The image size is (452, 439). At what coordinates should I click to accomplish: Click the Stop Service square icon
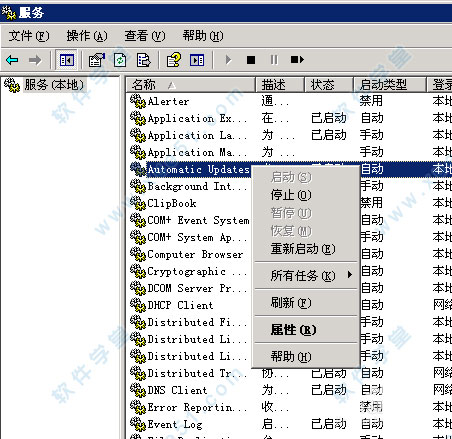coord(251,60)
